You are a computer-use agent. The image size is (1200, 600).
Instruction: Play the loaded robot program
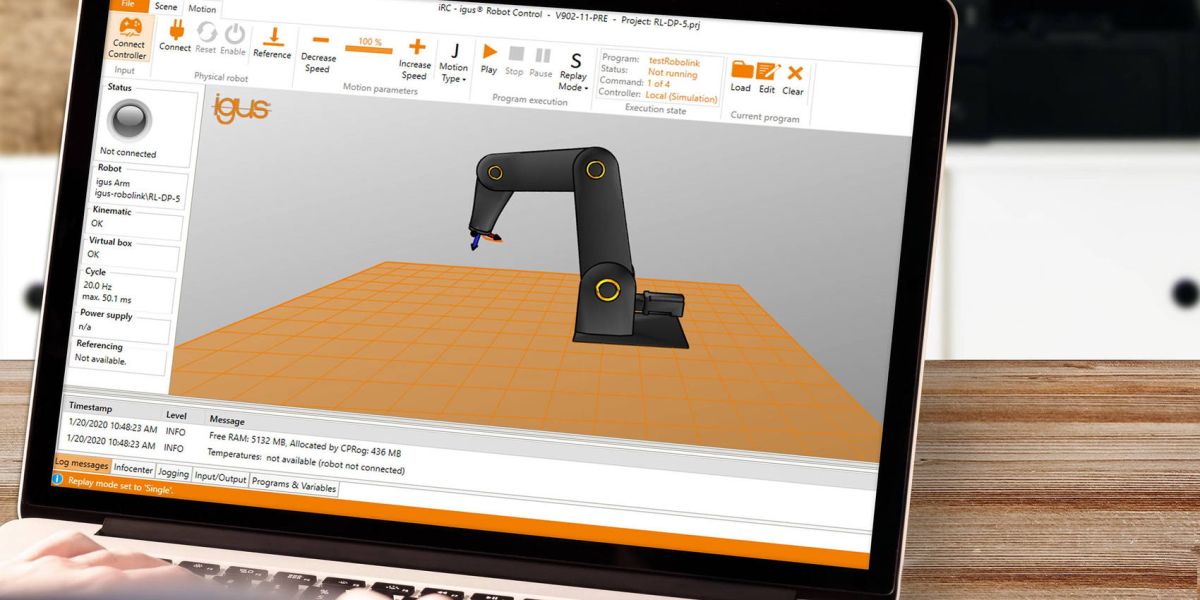pos(489,58)
